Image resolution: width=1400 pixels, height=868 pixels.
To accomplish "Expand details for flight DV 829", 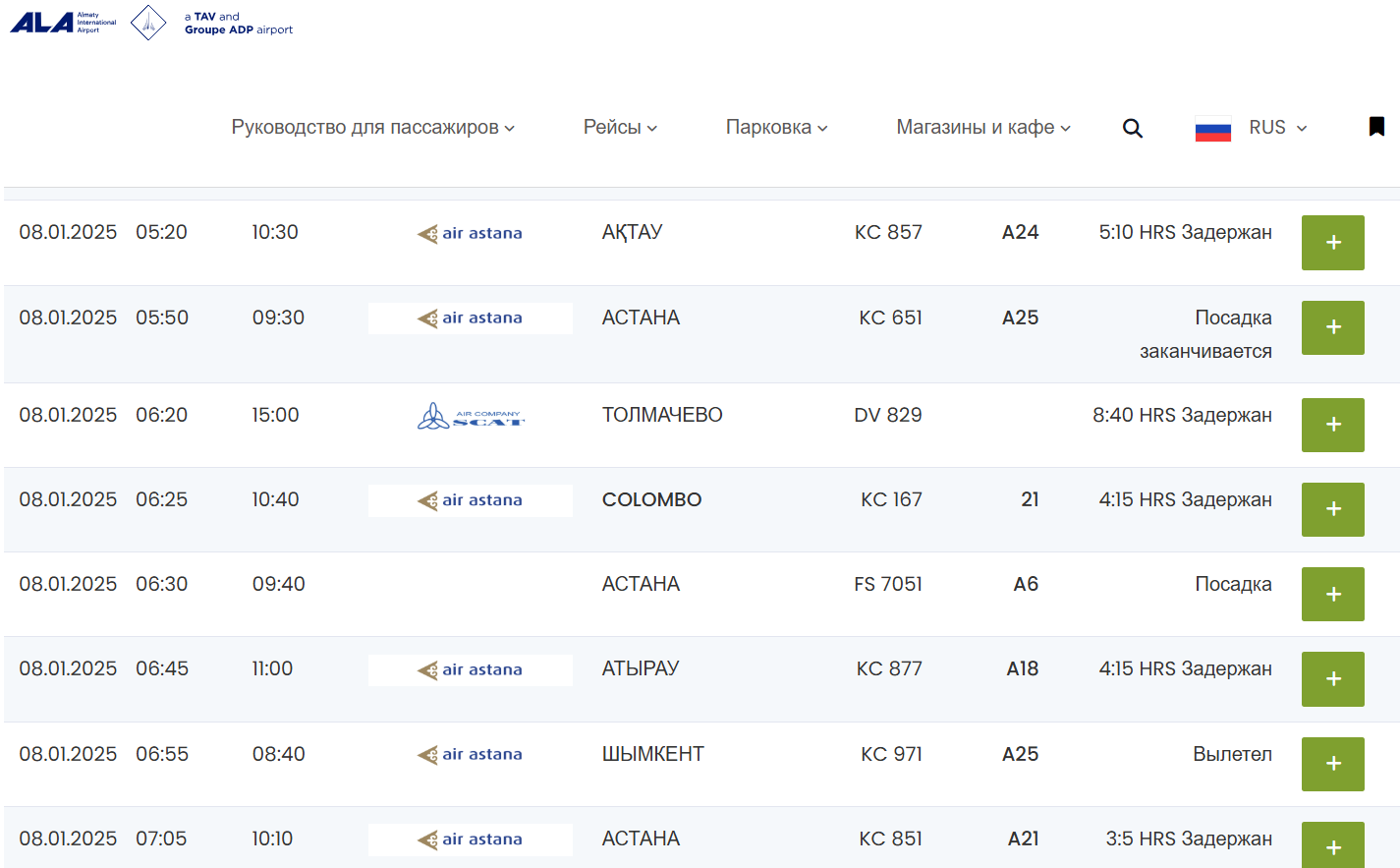I will pos(1332,425).
